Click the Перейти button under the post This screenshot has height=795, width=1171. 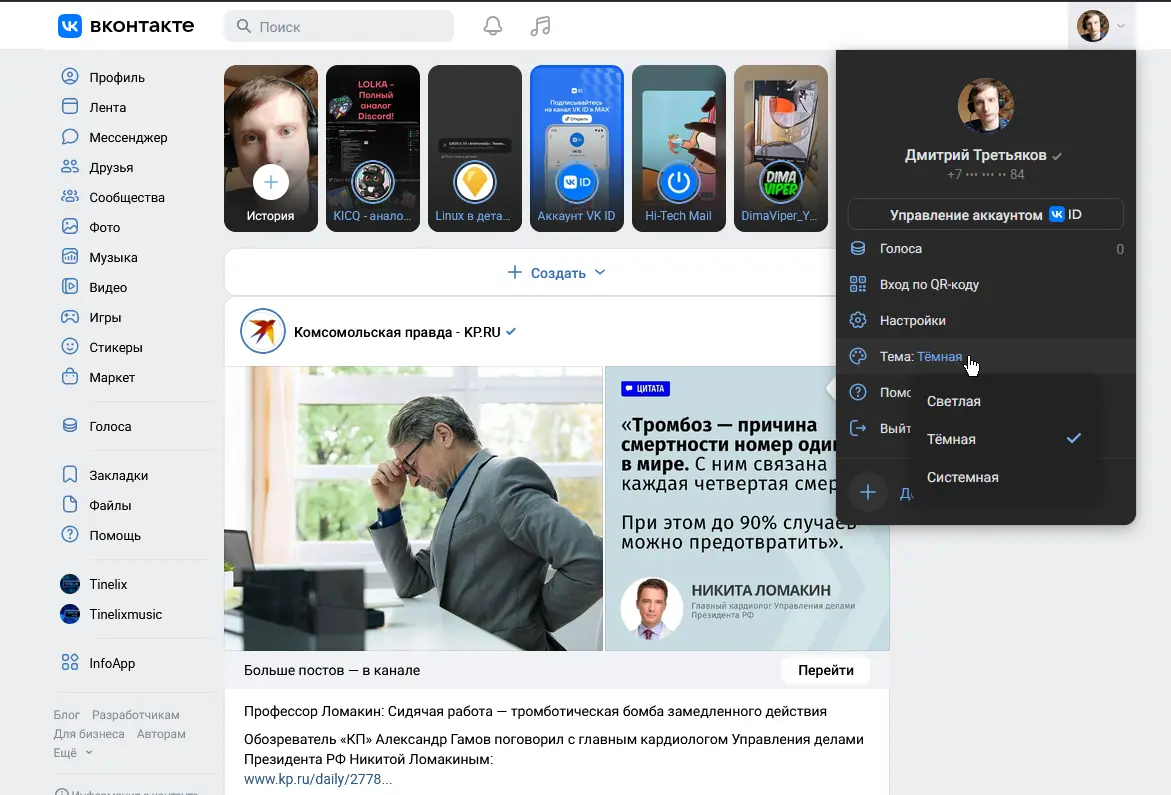click(x=825, y=670)
